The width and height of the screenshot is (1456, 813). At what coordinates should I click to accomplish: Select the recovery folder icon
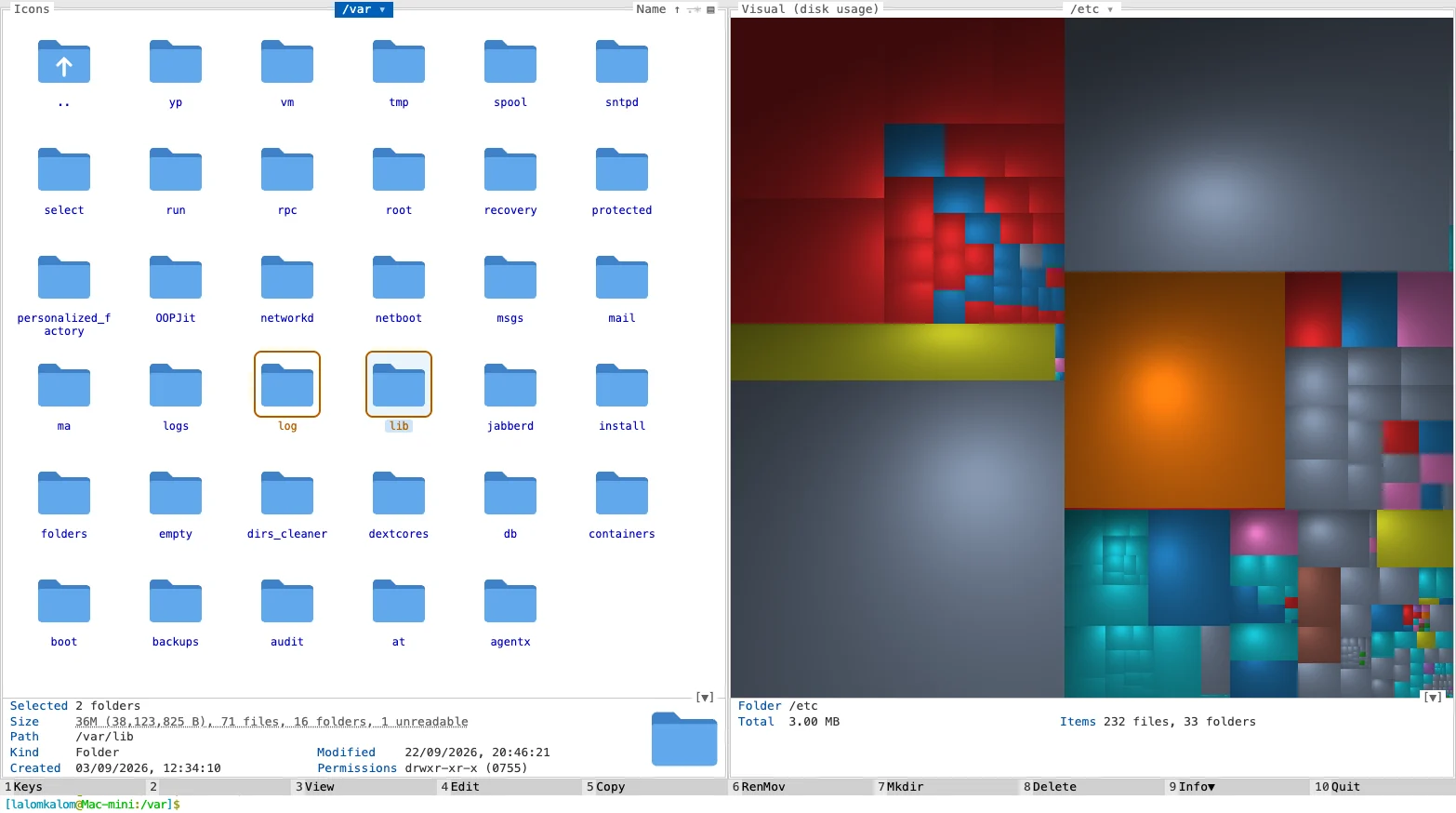(x=510, y=169)
